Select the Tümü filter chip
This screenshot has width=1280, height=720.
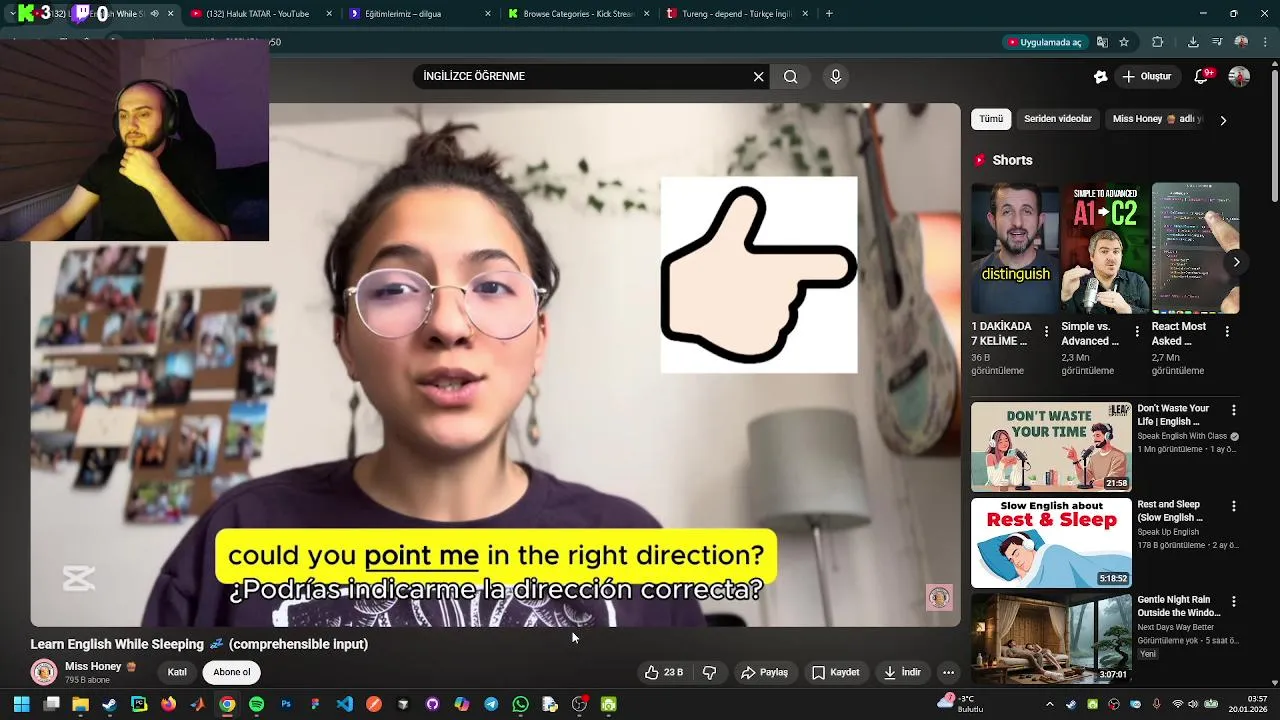pos(991,119)
